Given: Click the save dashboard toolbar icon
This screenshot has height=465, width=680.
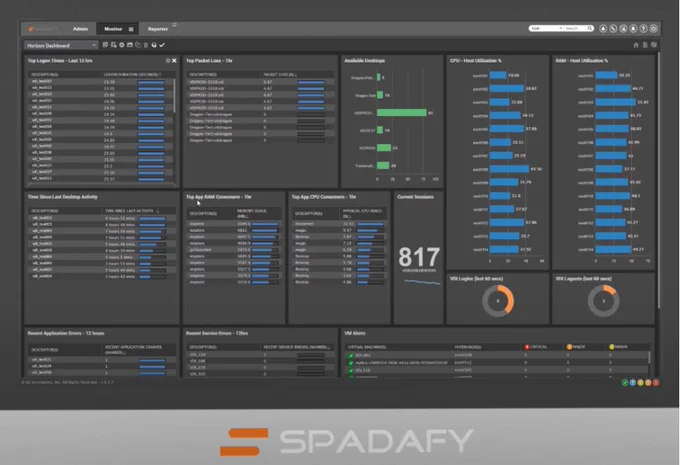Looking at the screenshot, I should (130, 45).
